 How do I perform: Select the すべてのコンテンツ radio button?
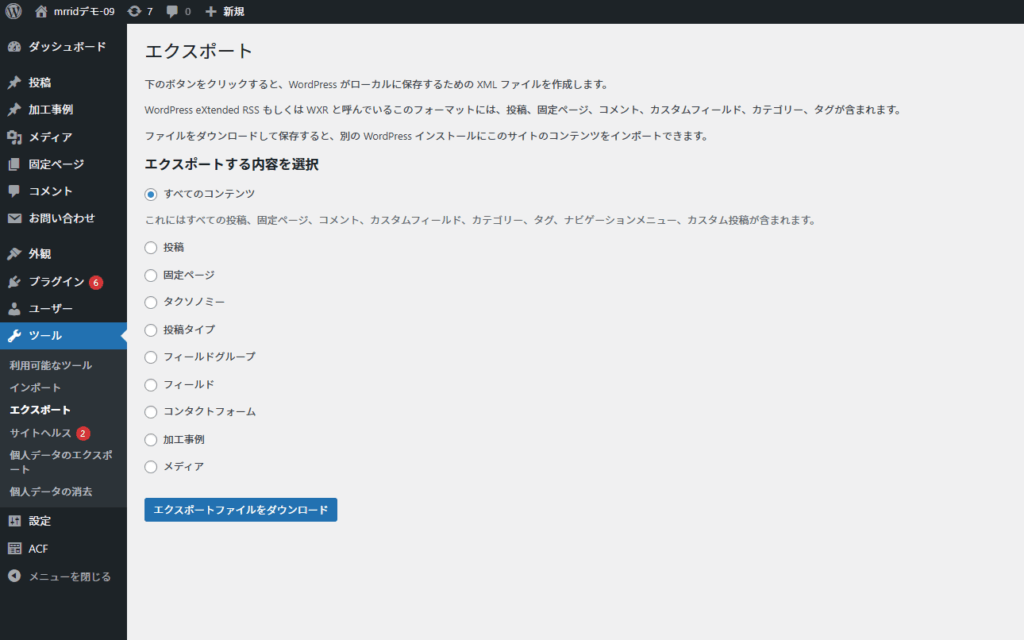click(x=151, y=194)
